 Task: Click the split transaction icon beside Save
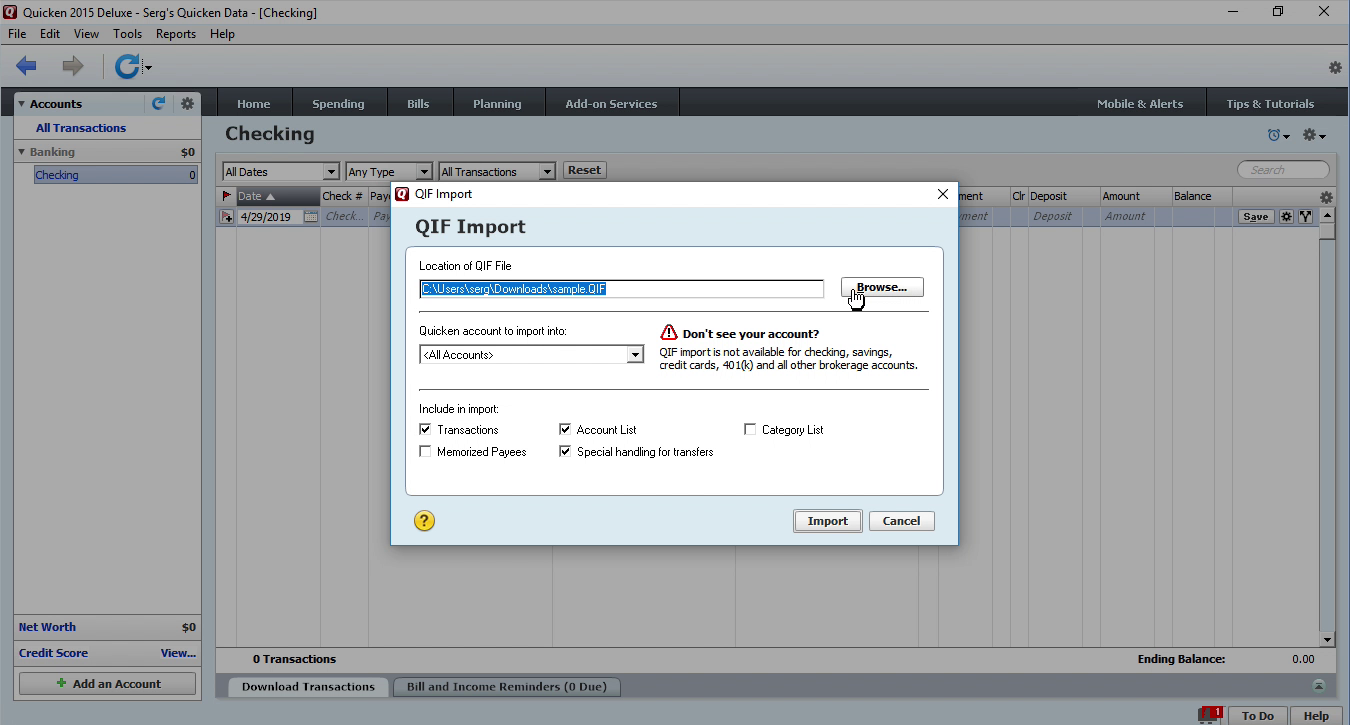pyautogui.click(x=1305, y=216)
